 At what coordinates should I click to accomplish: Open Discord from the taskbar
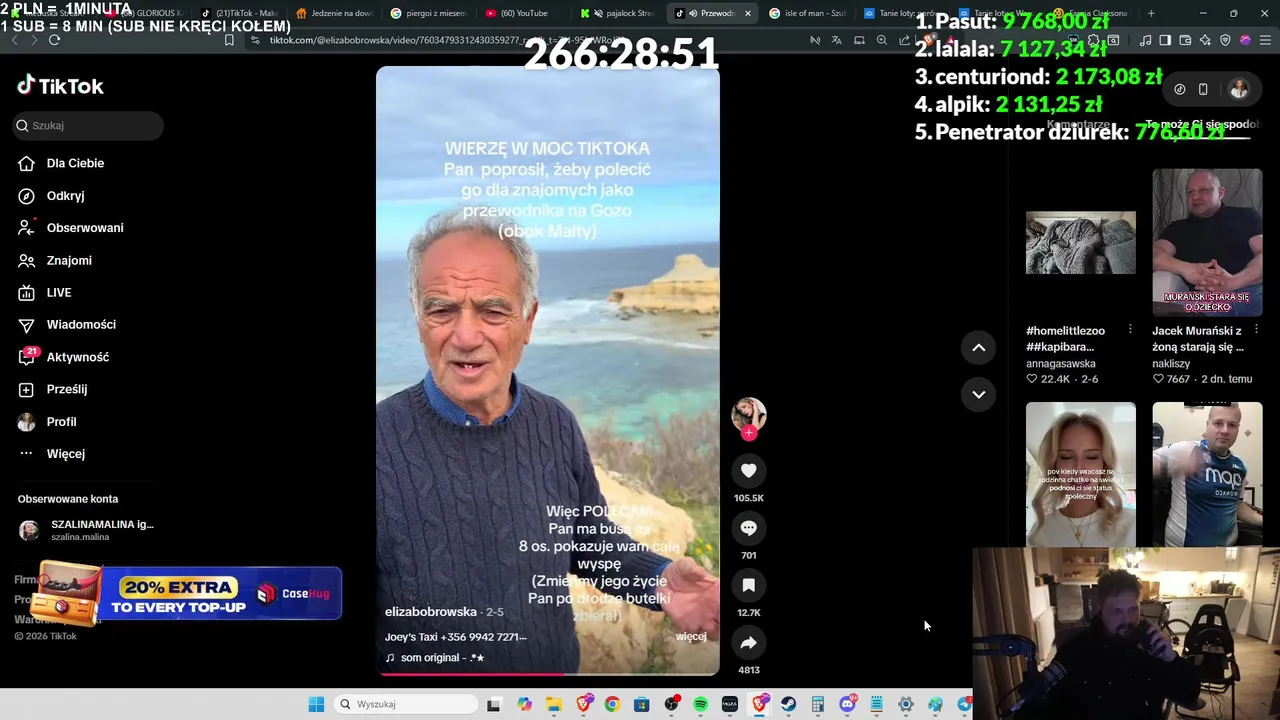[847, 704]
